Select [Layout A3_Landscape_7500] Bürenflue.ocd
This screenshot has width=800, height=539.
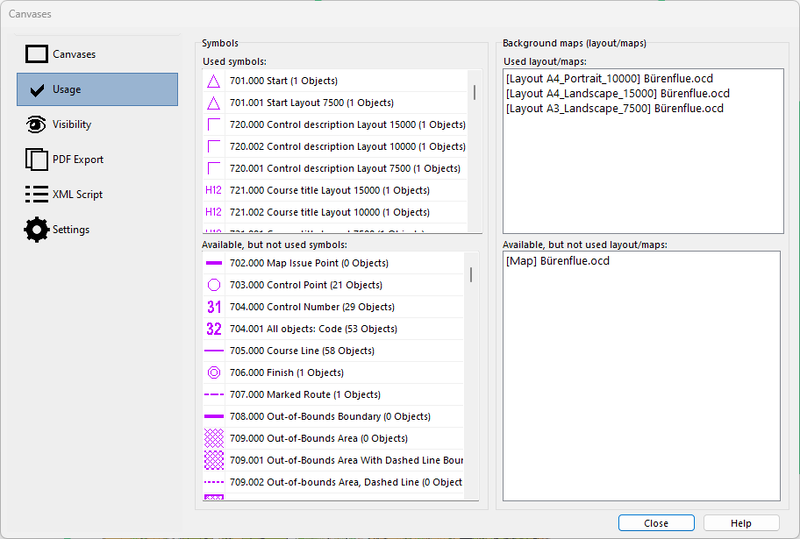(x=615, y=108)
